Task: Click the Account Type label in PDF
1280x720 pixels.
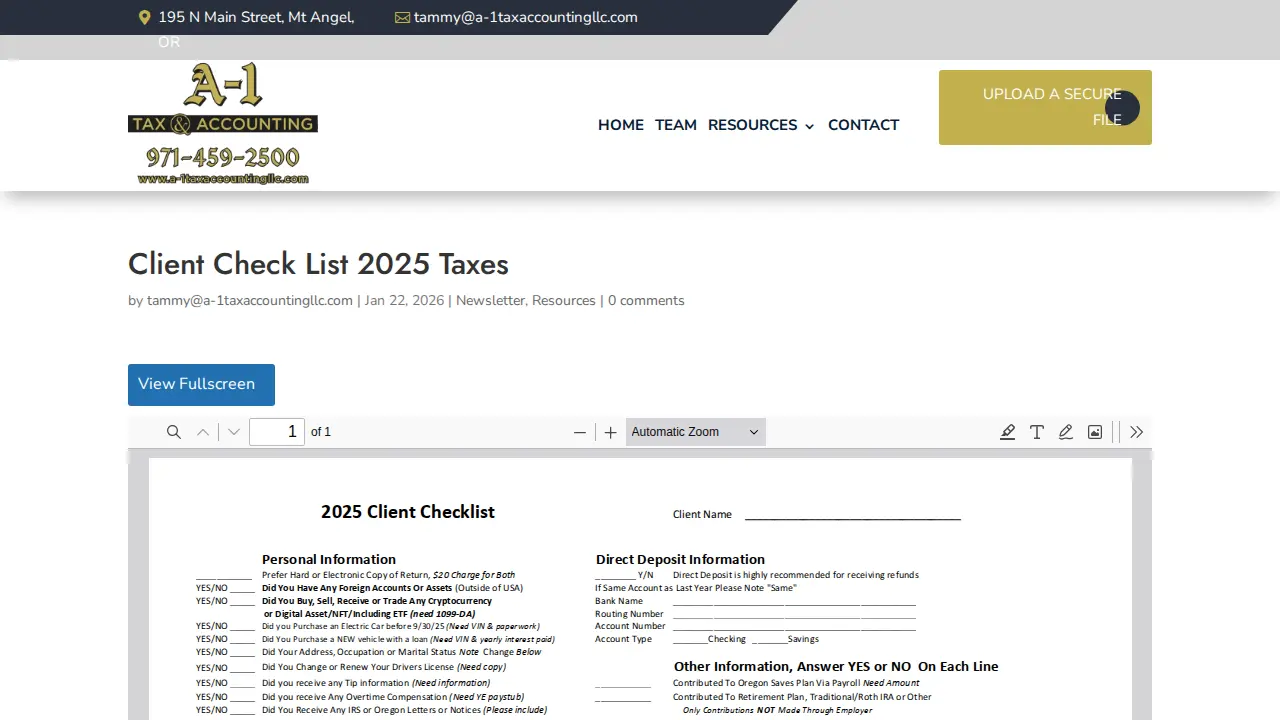Action: [623, 639]
